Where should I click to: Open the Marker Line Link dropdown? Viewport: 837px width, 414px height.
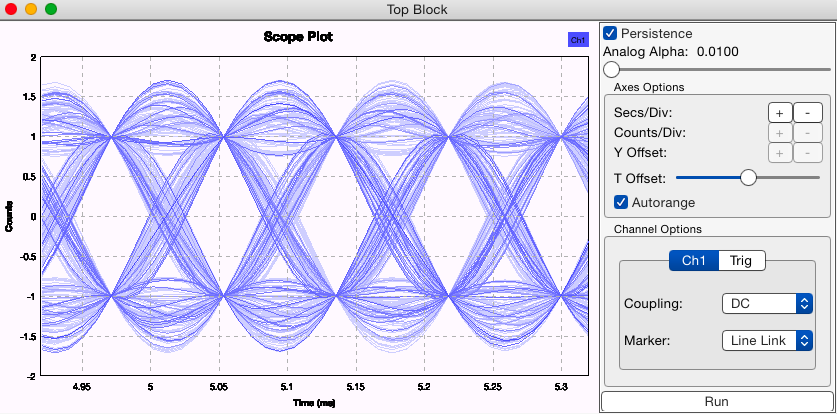coord(767,340)
